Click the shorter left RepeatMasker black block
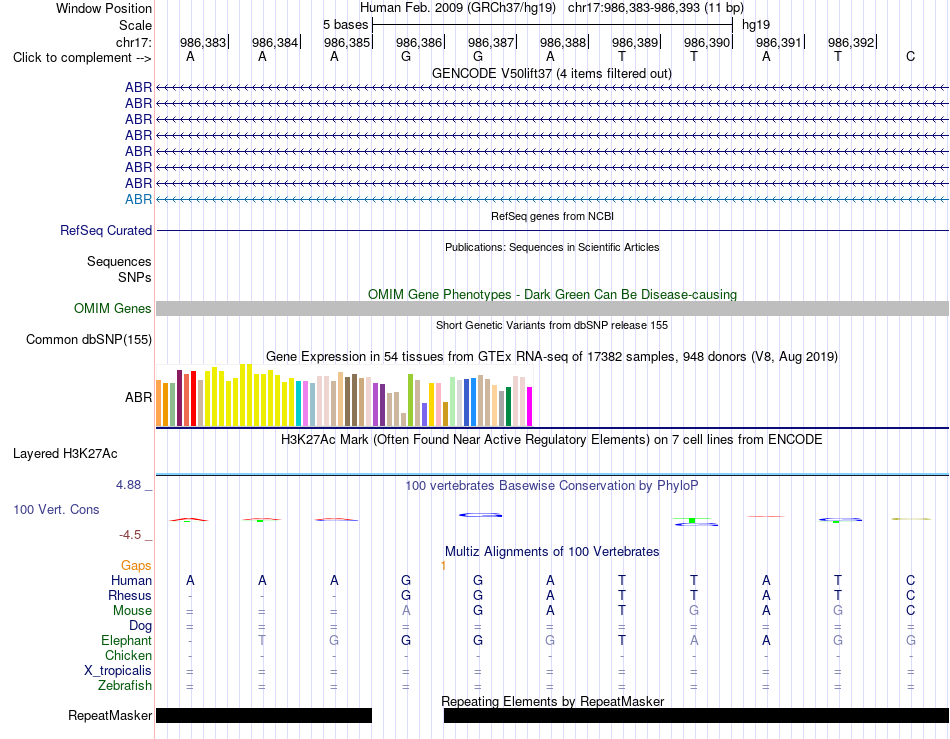The image size is (950, 739). click(x=264, y=715)
